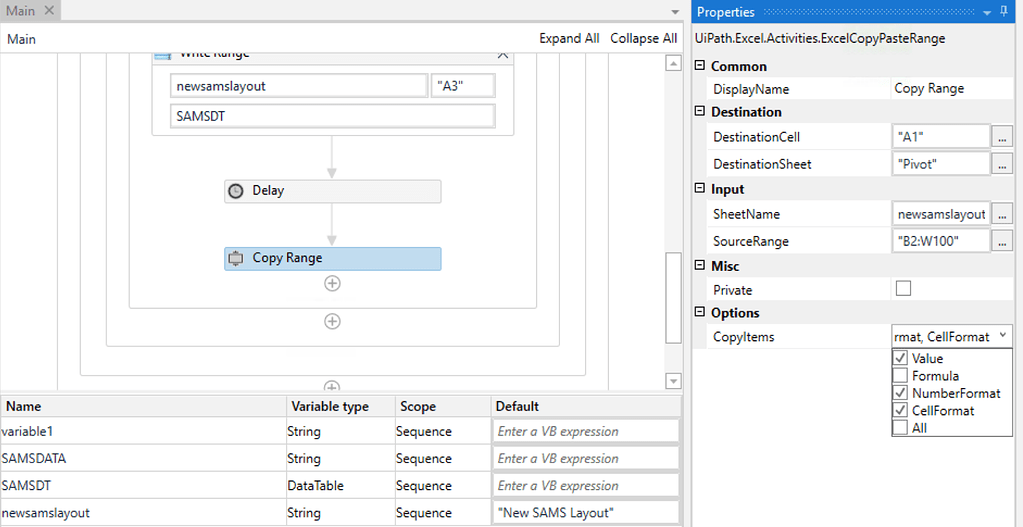The image size is (1023, 527).
Task: Click Write Range "A3" cell field
Action: [x=463, y=86]
